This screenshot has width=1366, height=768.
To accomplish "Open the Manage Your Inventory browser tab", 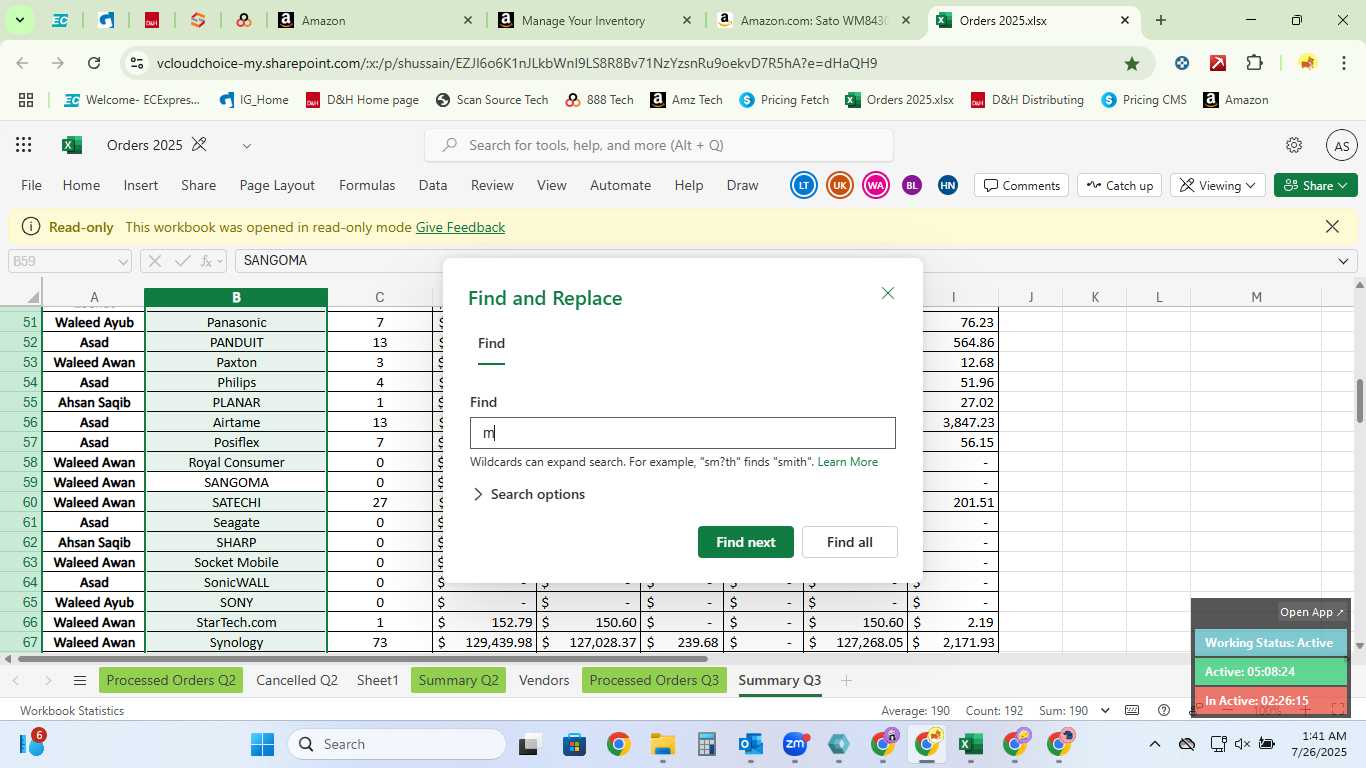I will 596,20.
